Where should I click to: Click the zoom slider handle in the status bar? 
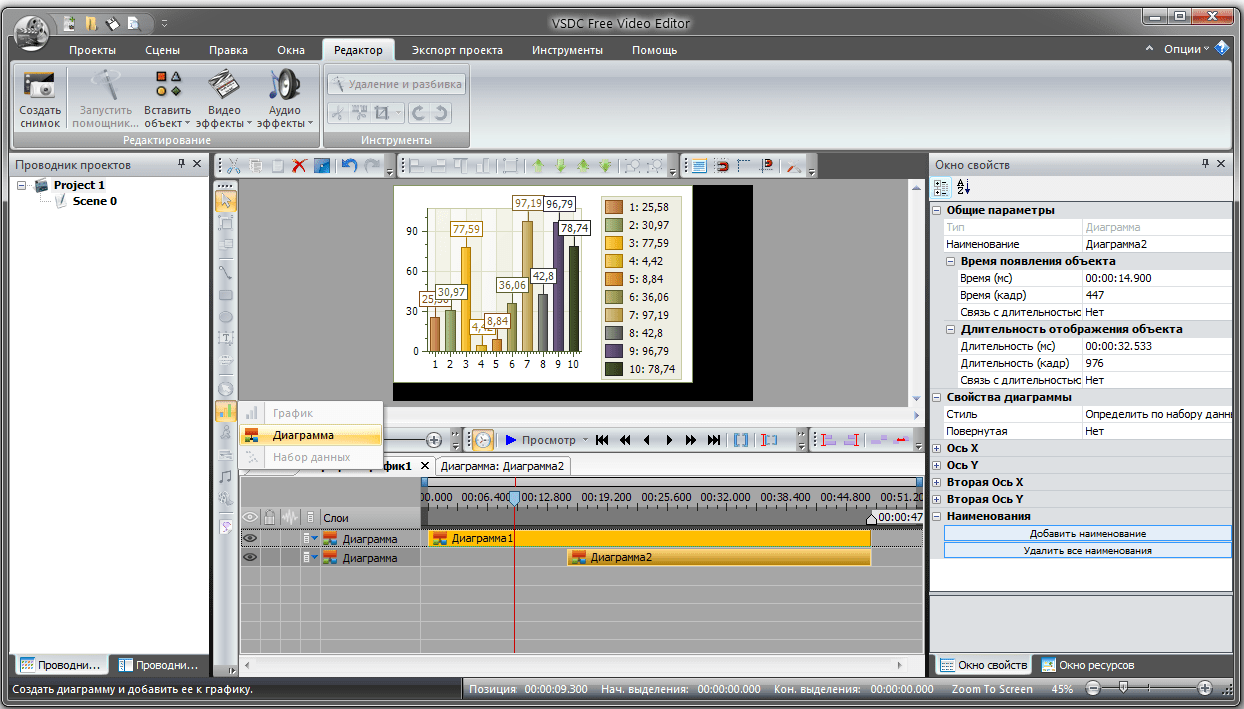1124,688
